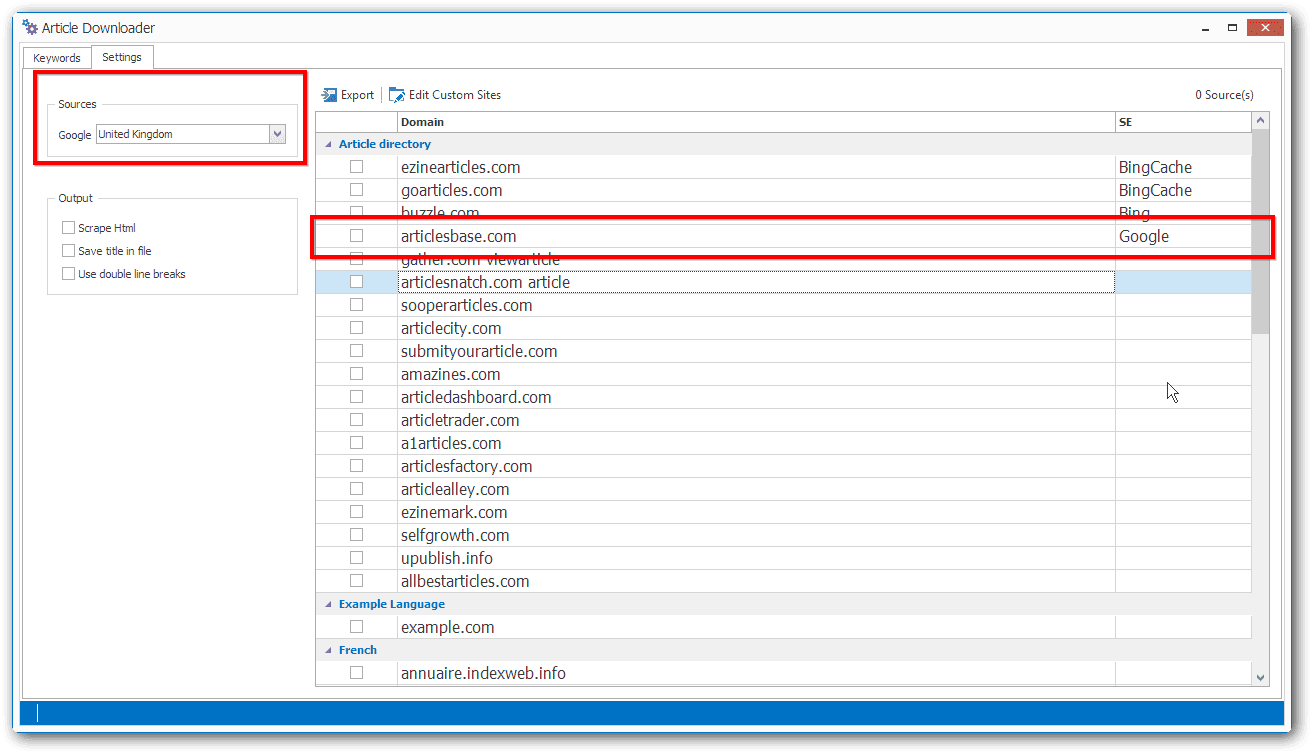Click the Export button label

[x=357, y=95]
